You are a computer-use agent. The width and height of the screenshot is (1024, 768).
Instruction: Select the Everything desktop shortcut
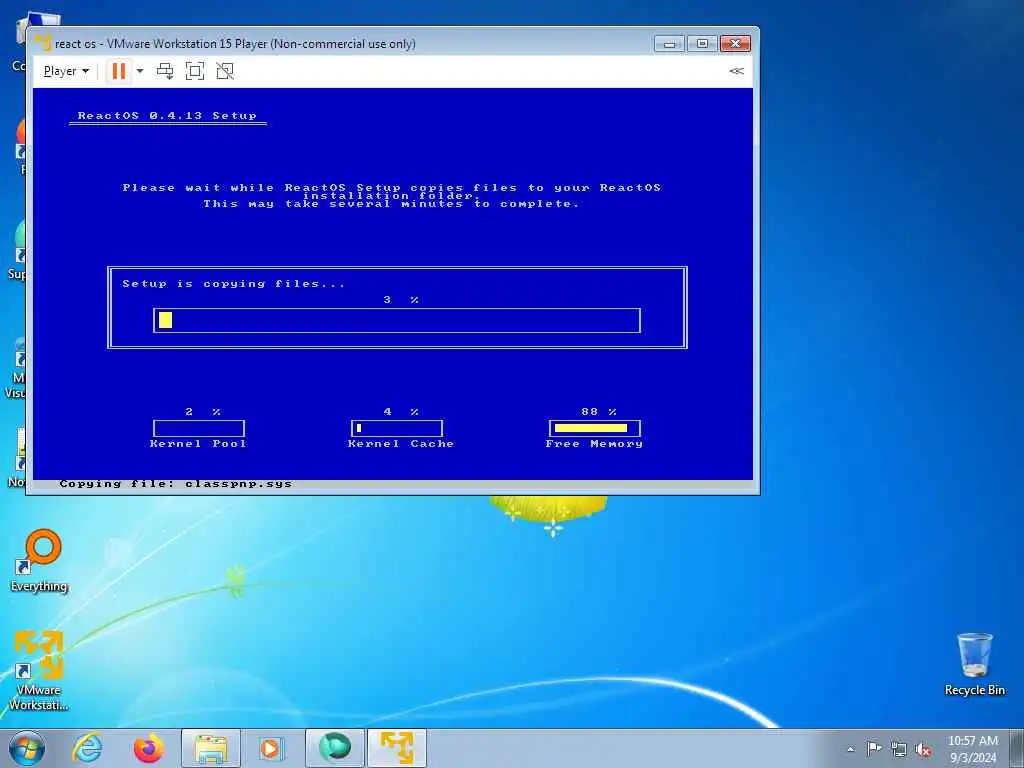39,561
